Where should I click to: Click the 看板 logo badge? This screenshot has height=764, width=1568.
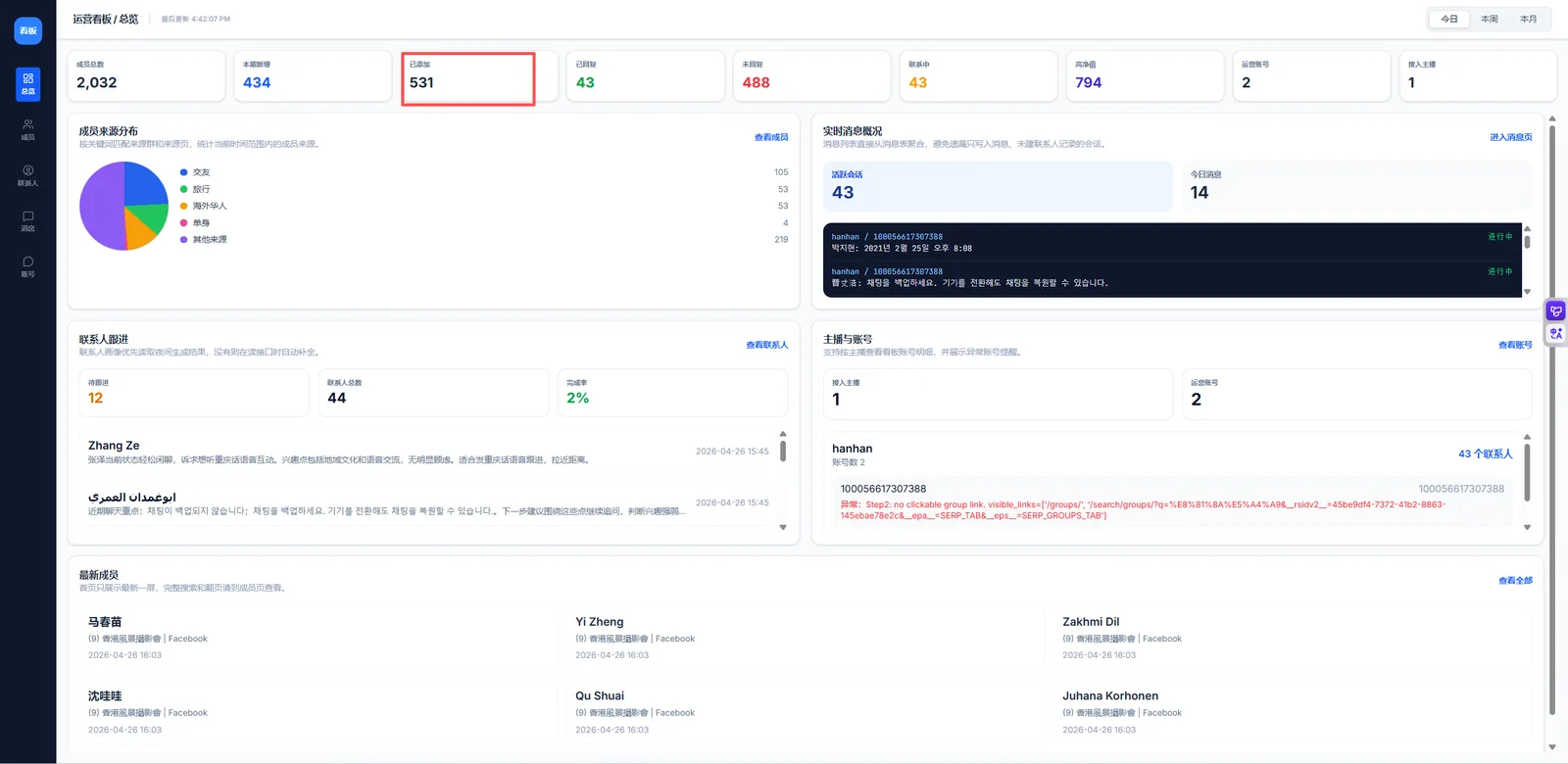(x=27, y=30)
